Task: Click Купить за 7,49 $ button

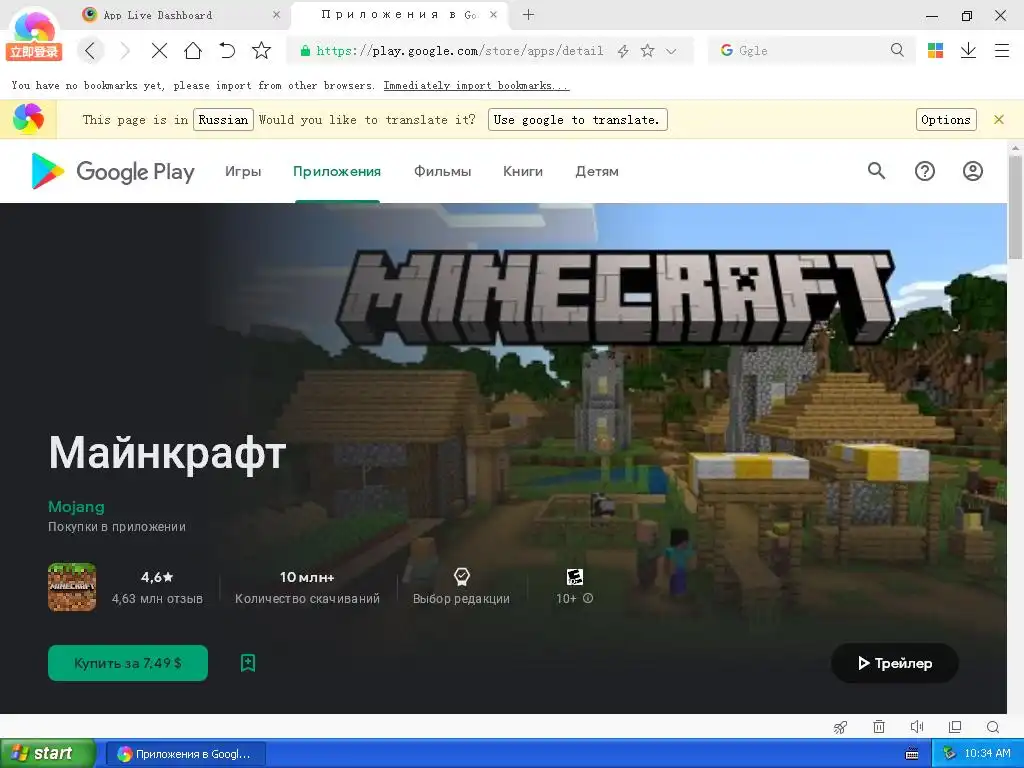Action: pos(128,663)
